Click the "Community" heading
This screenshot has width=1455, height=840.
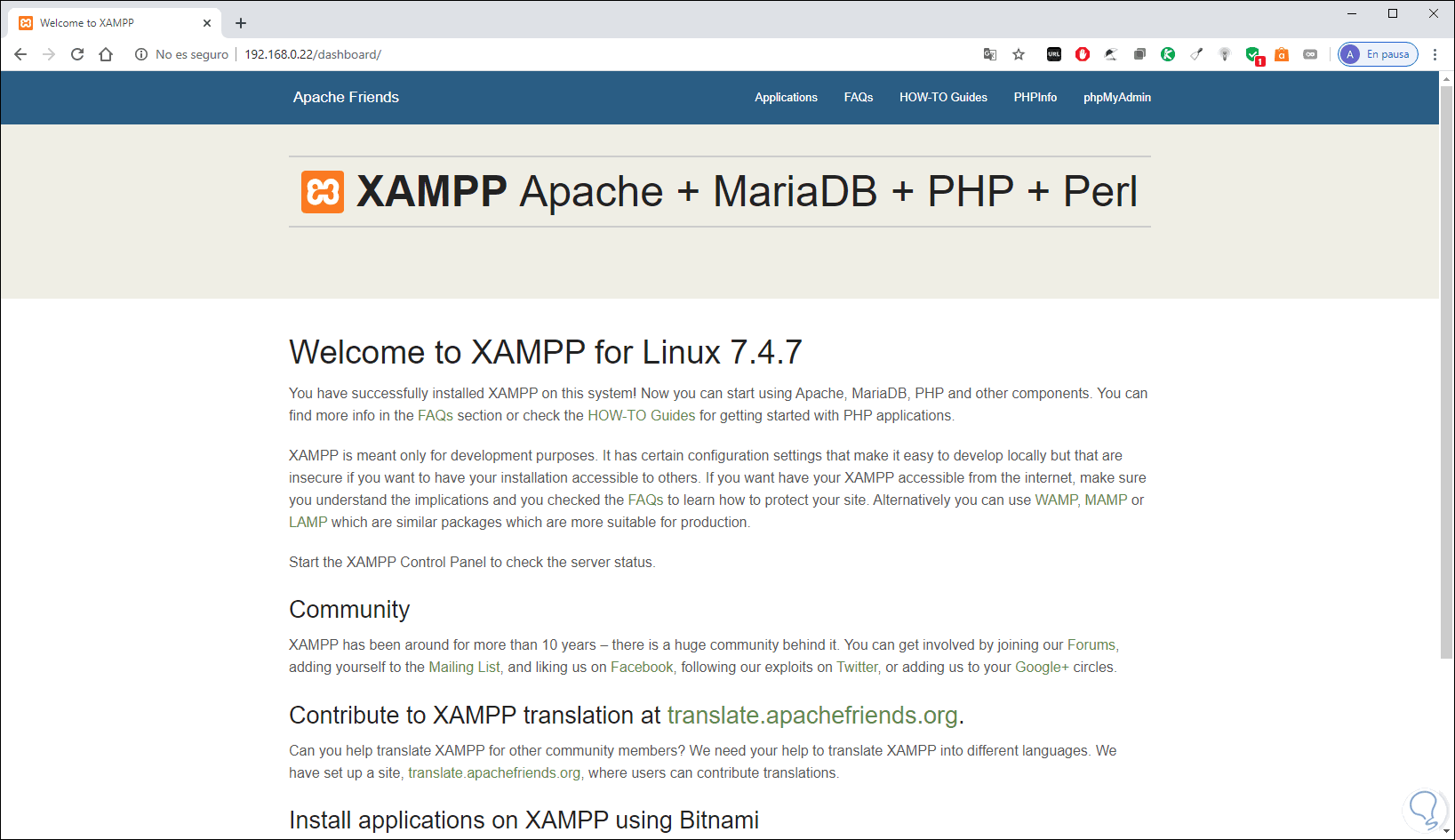pos(349,609)
